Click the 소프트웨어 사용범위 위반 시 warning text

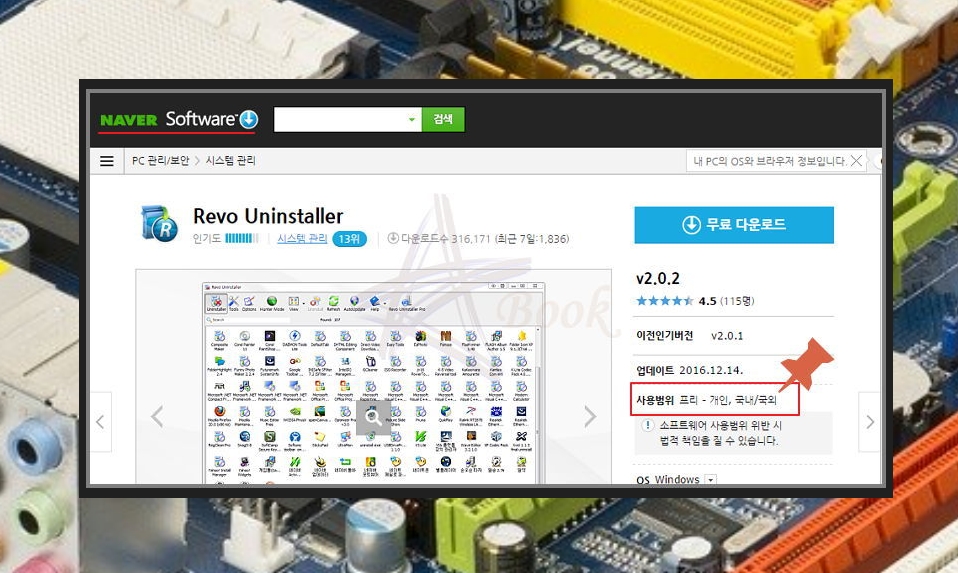pos(720,425)
